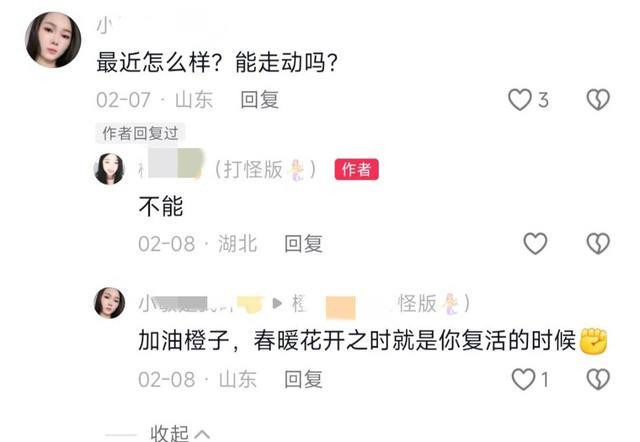Open top commenter's large profile avatar
640x442 pixels.
(53, 40)
